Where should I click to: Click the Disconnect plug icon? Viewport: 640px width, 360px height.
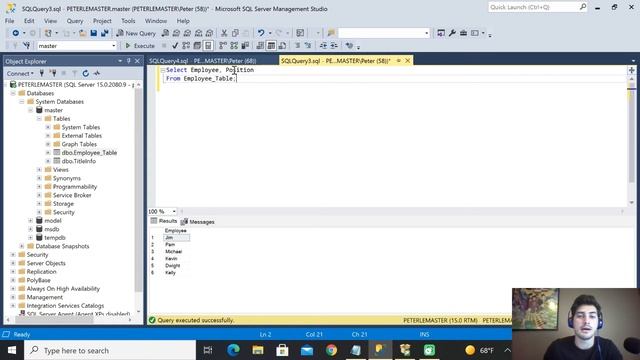coord(53,73)
